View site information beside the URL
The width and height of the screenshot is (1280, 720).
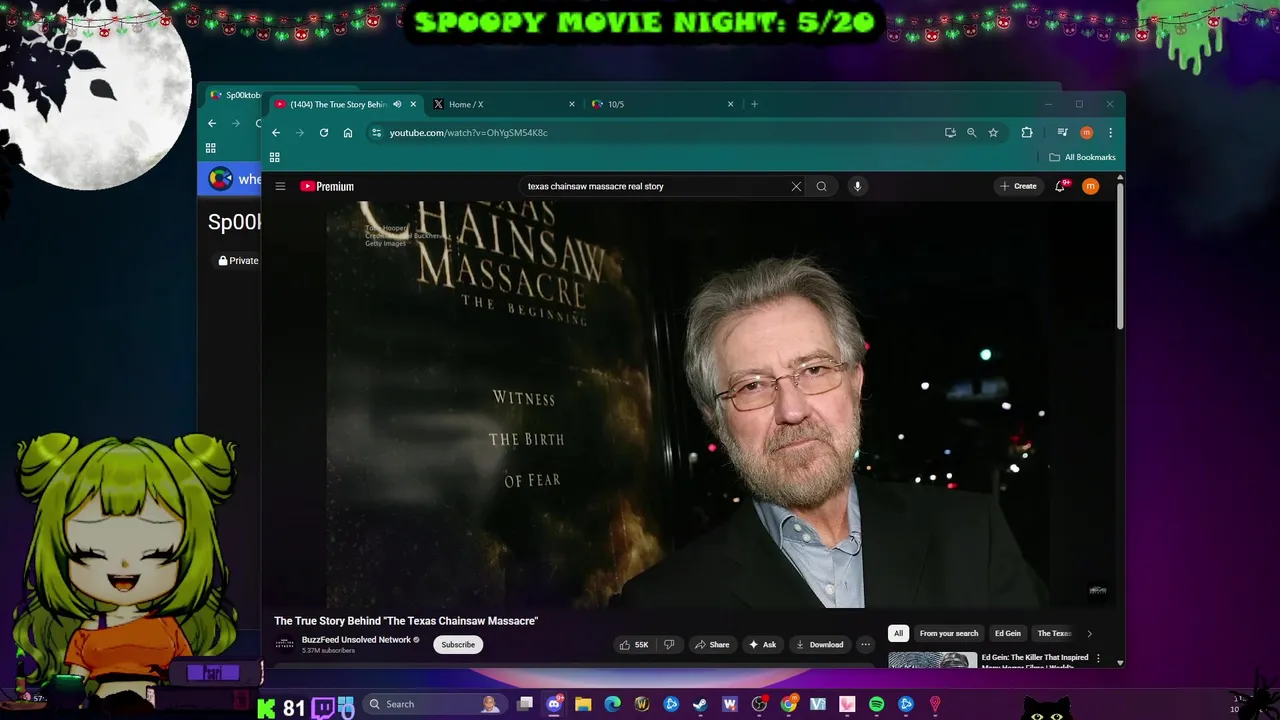[376, 132]
